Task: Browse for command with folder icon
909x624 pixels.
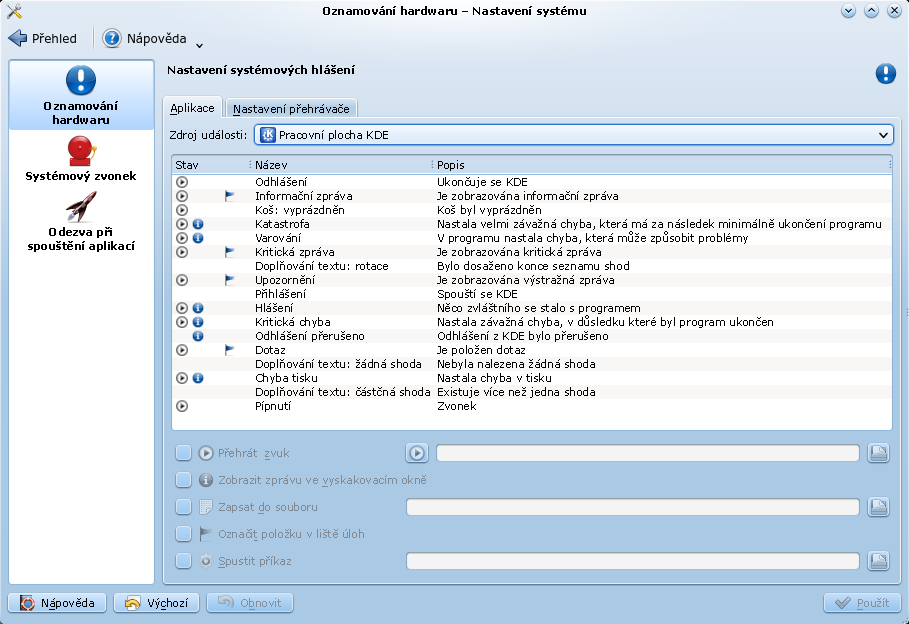Action: [878, 561]
